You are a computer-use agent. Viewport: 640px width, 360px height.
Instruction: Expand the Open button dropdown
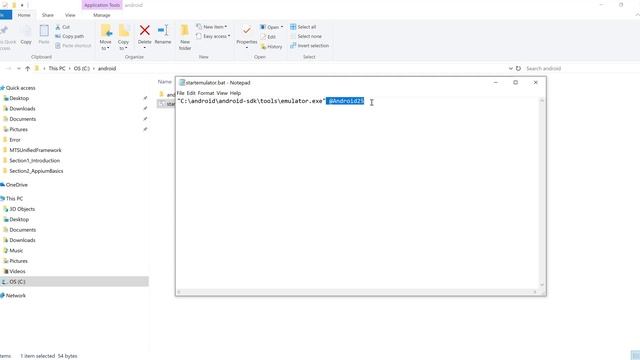click(282, 27)
